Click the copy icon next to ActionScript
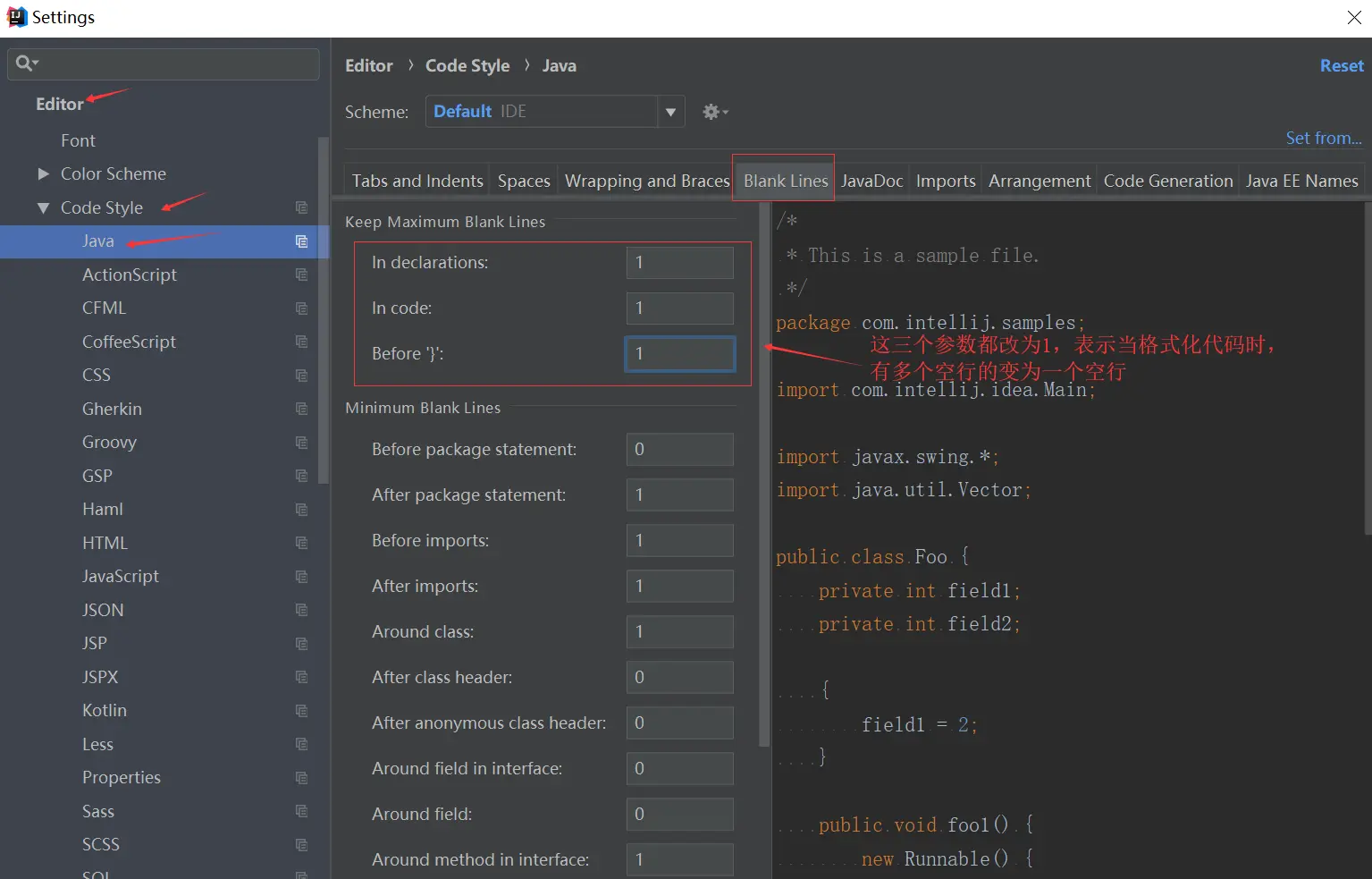 [301, 275]
